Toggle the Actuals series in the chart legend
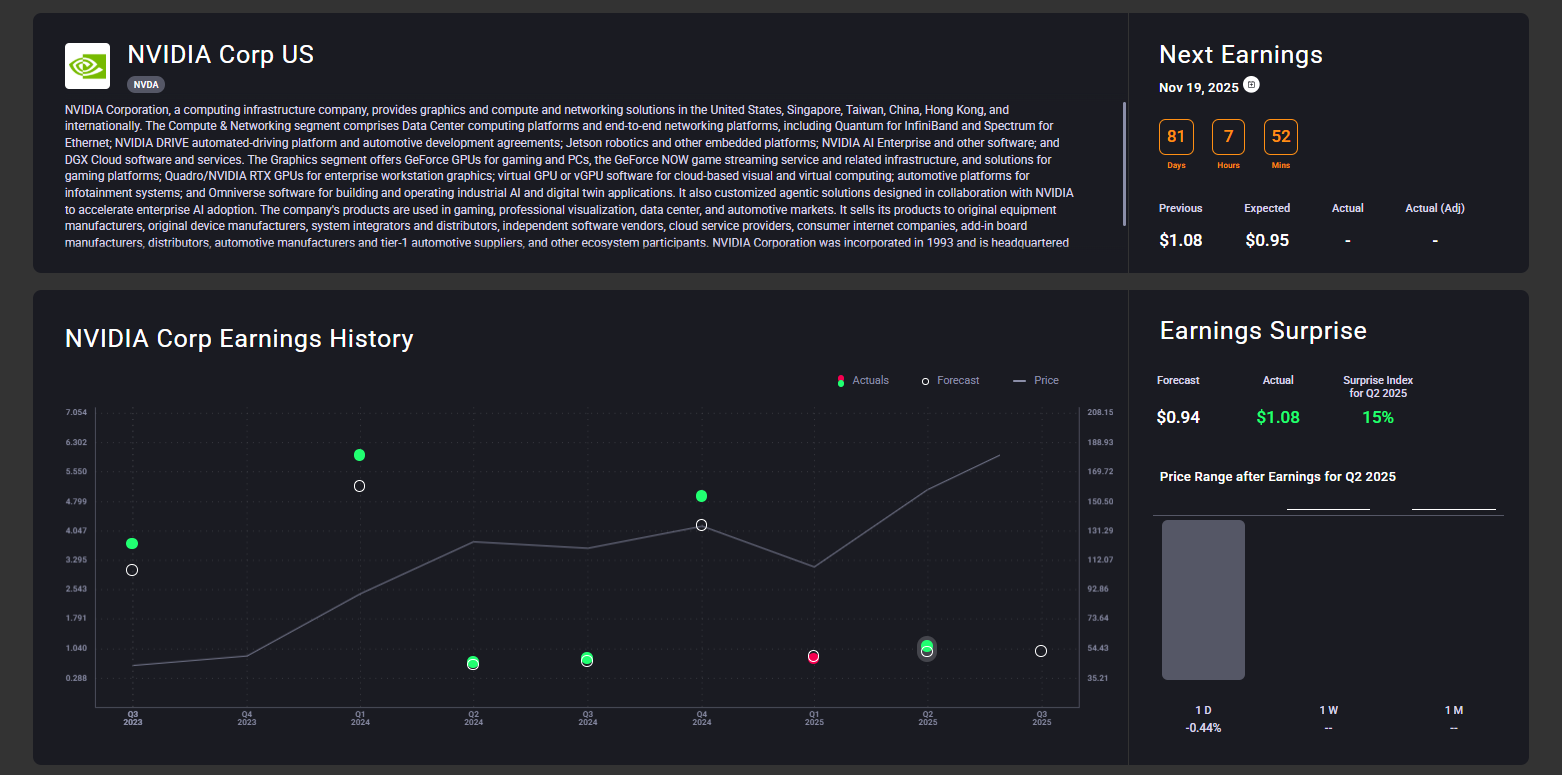This screenshot has width=1562, height=775. 862,381
